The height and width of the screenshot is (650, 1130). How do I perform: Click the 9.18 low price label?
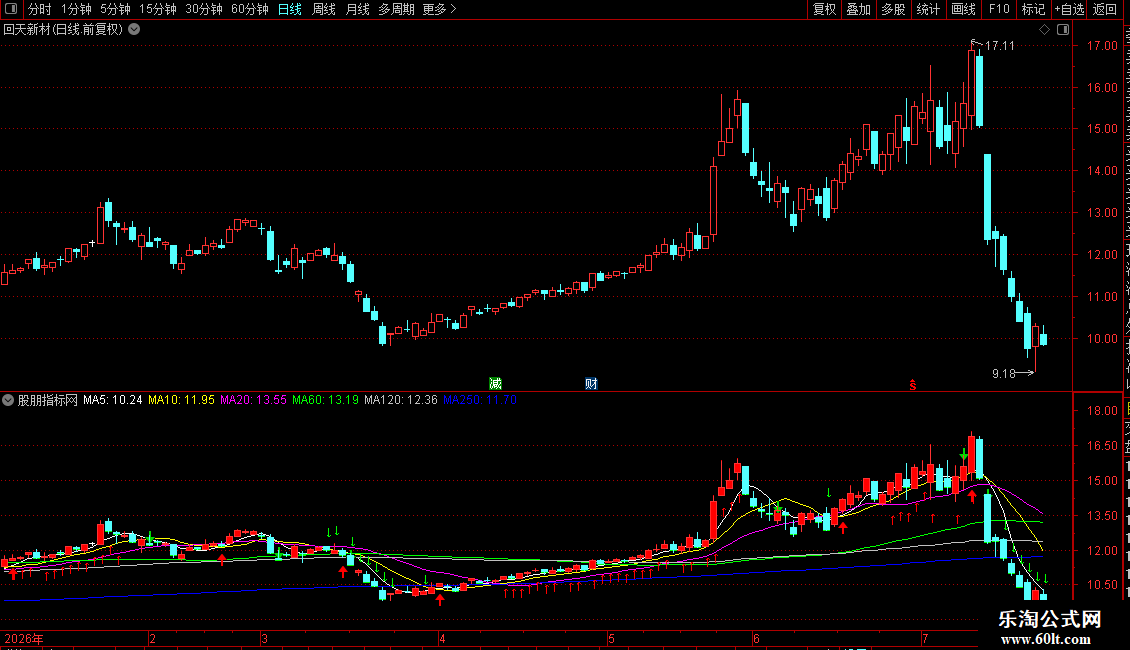[x=1004, y=373]
